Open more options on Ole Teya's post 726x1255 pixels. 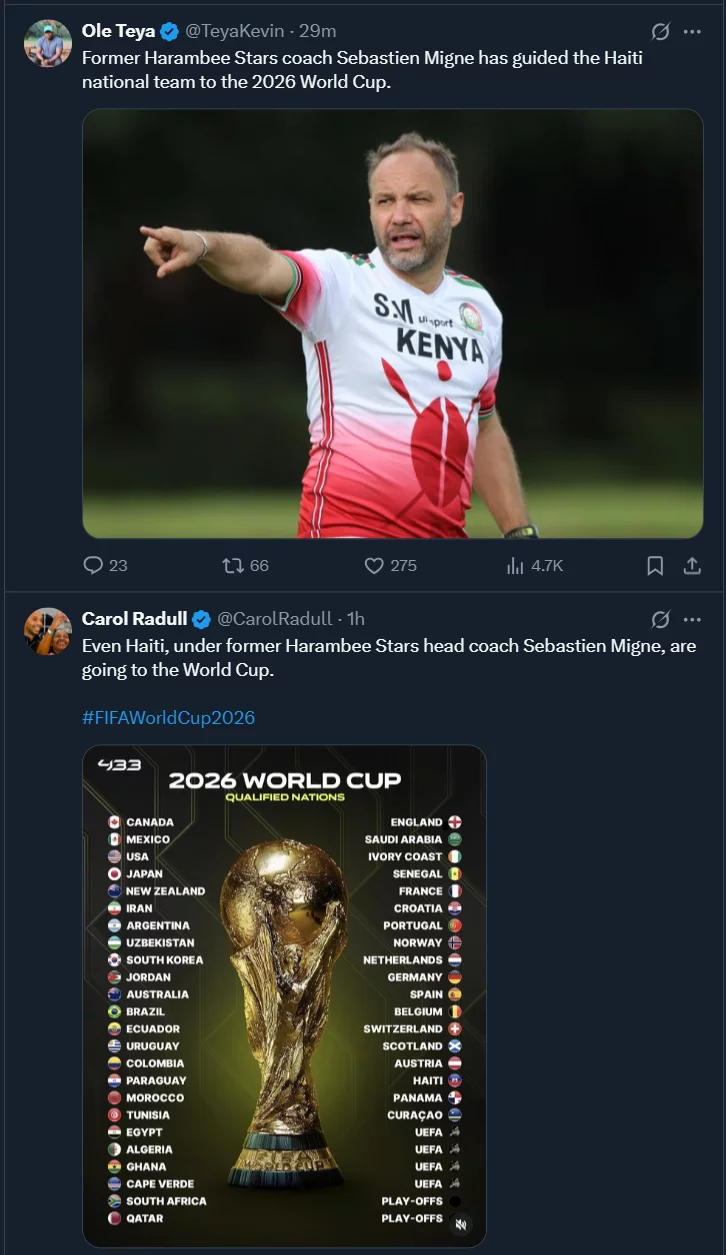pyautogui.click(x=692, y=31)
